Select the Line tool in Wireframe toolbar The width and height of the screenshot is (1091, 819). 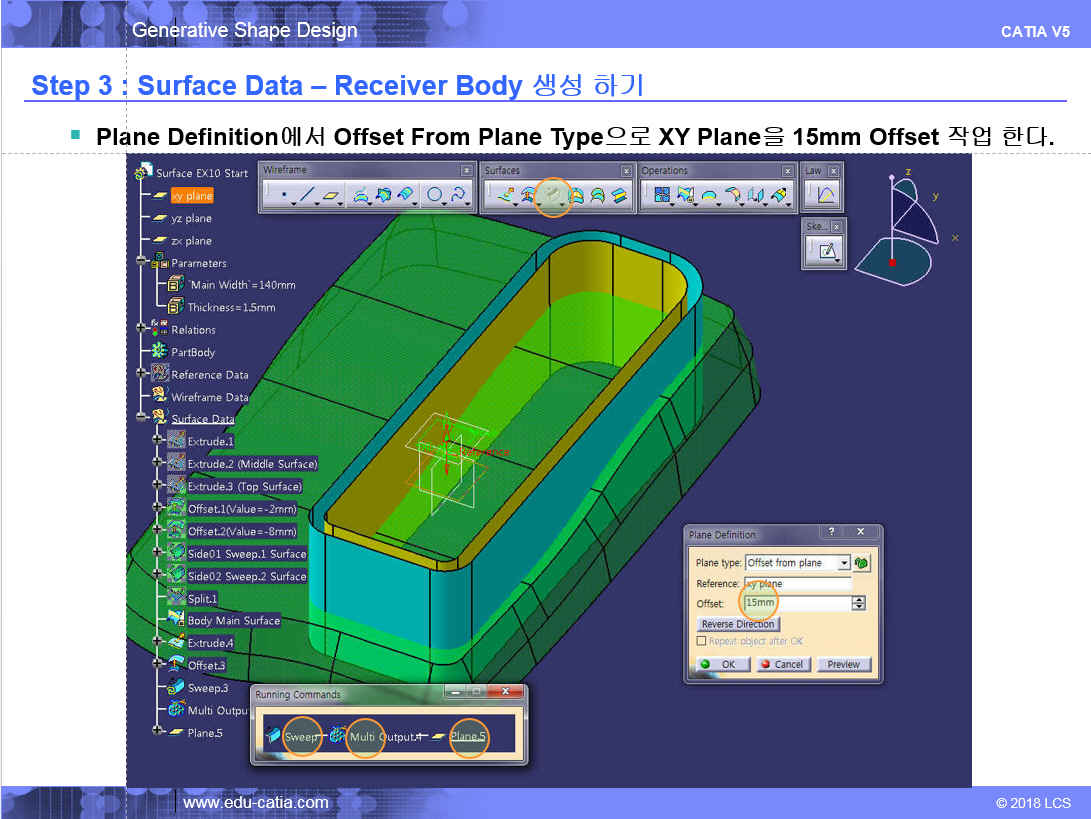307,195
